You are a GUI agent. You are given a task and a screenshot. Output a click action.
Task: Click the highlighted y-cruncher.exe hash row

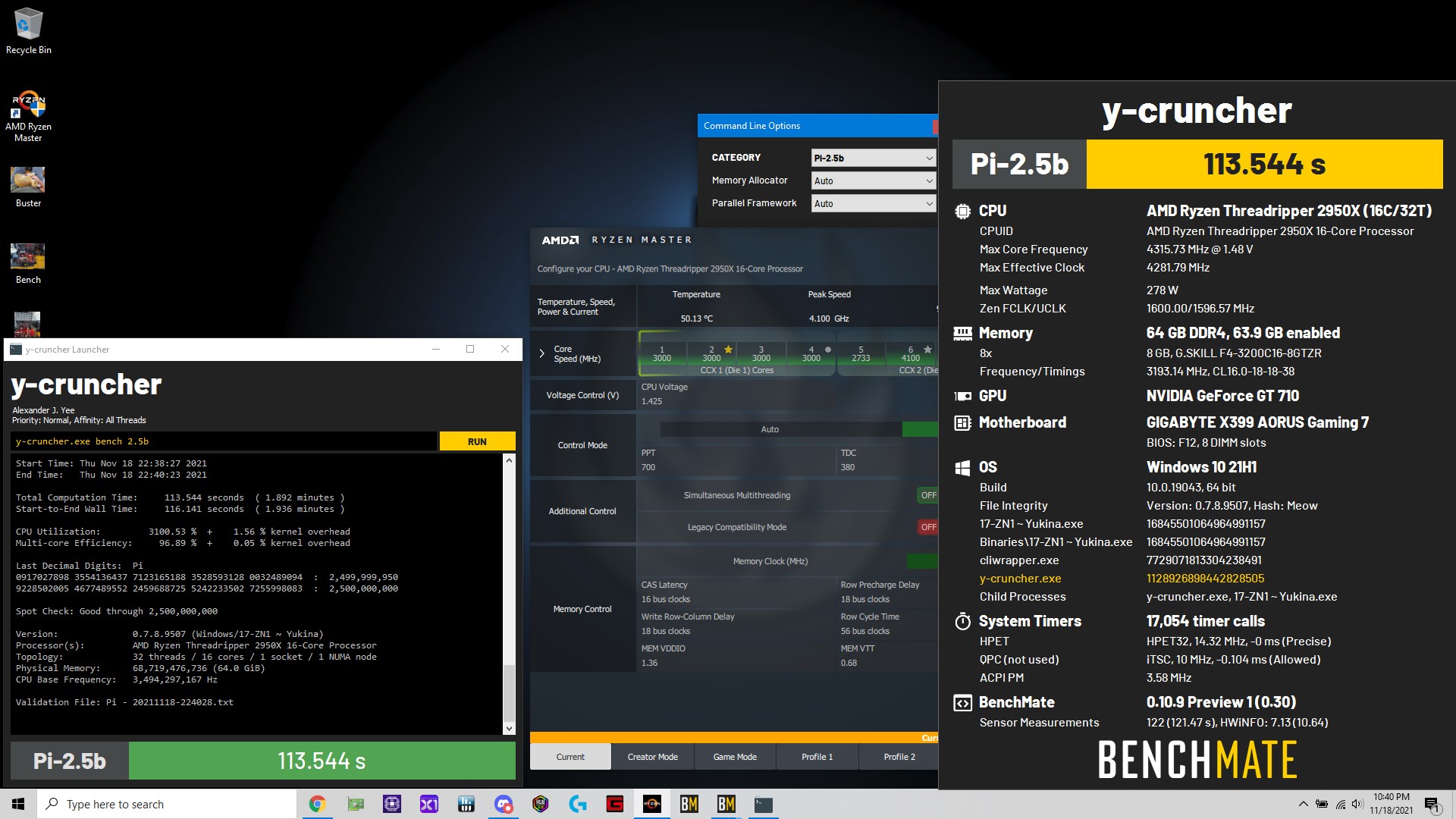tap(1122, 579)
